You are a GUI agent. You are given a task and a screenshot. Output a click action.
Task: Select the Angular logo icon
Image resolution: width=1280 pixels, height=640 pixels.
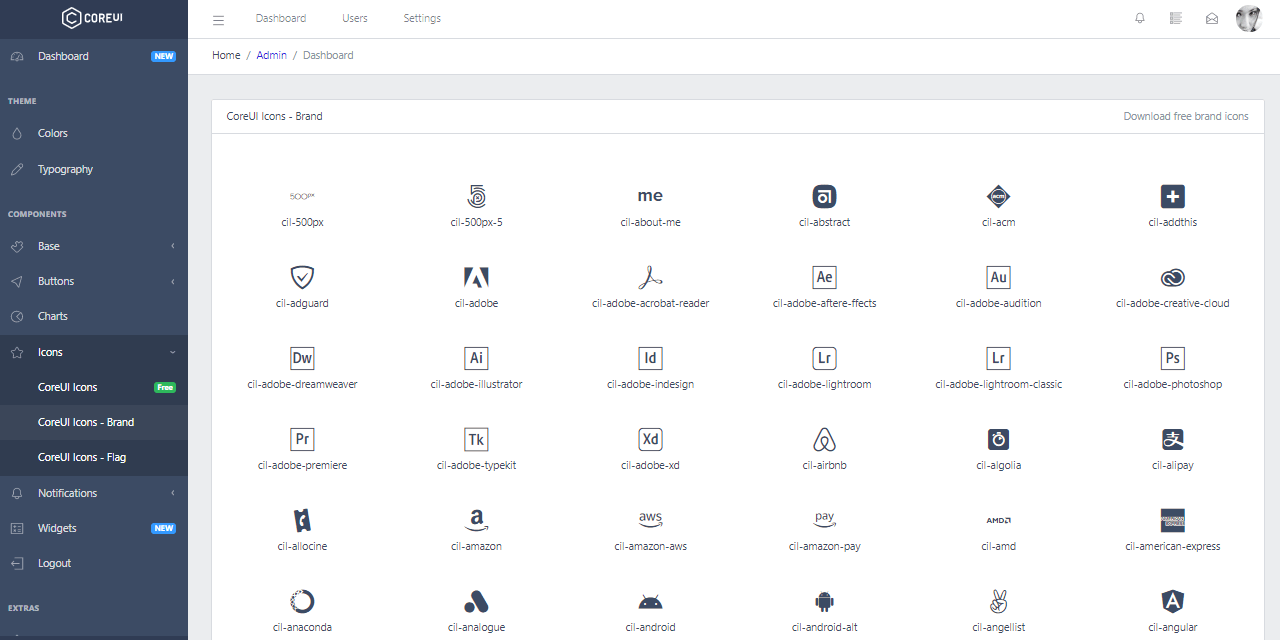pos(1172,601)
